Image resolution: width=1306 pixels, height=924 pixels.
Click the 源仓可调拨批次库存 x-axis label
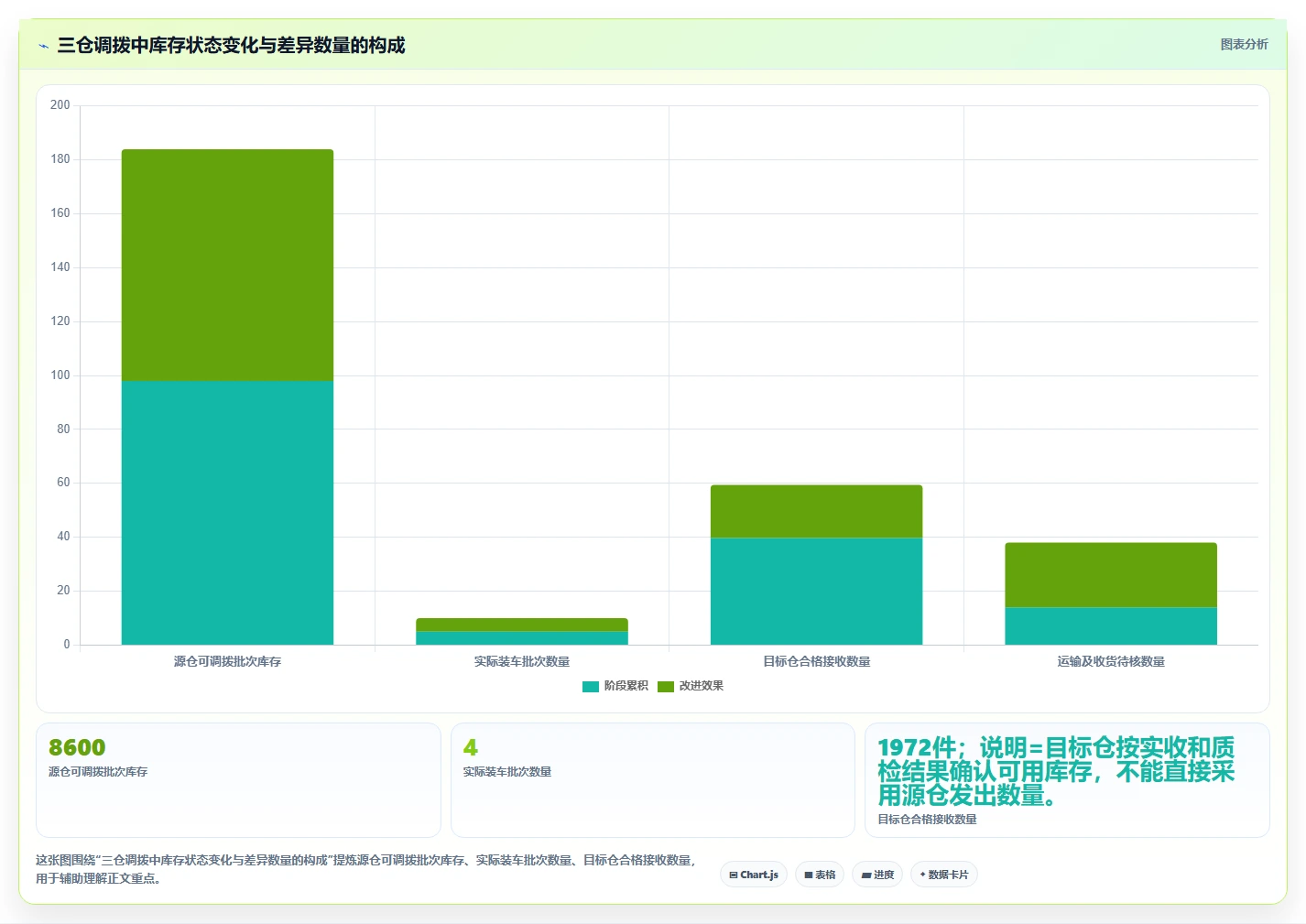pyautogui.click(x=227, y=661)
